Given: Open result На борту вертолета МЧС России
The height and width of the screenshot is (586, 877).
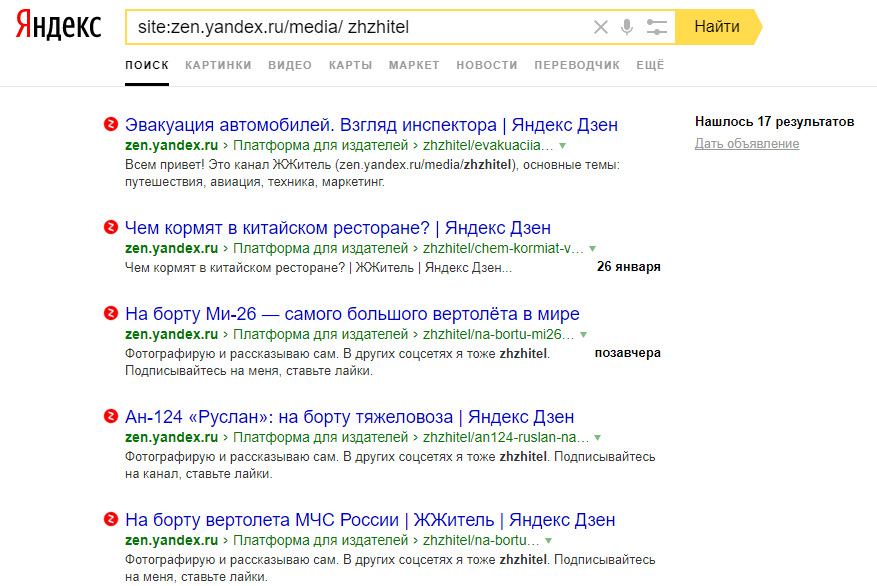Looking at the screenshot, I should (x=370, y=519).
